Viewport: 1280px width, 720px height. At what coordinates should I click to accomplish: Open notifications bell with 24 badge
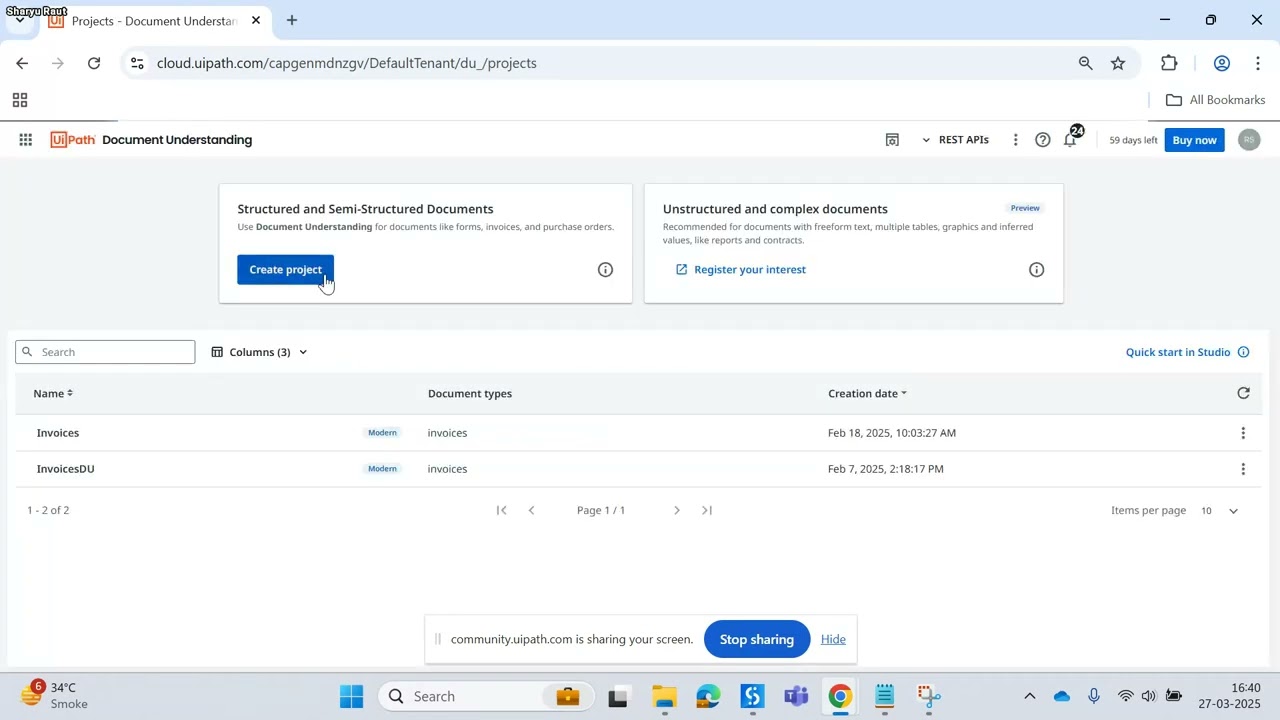click(1071, 140)
